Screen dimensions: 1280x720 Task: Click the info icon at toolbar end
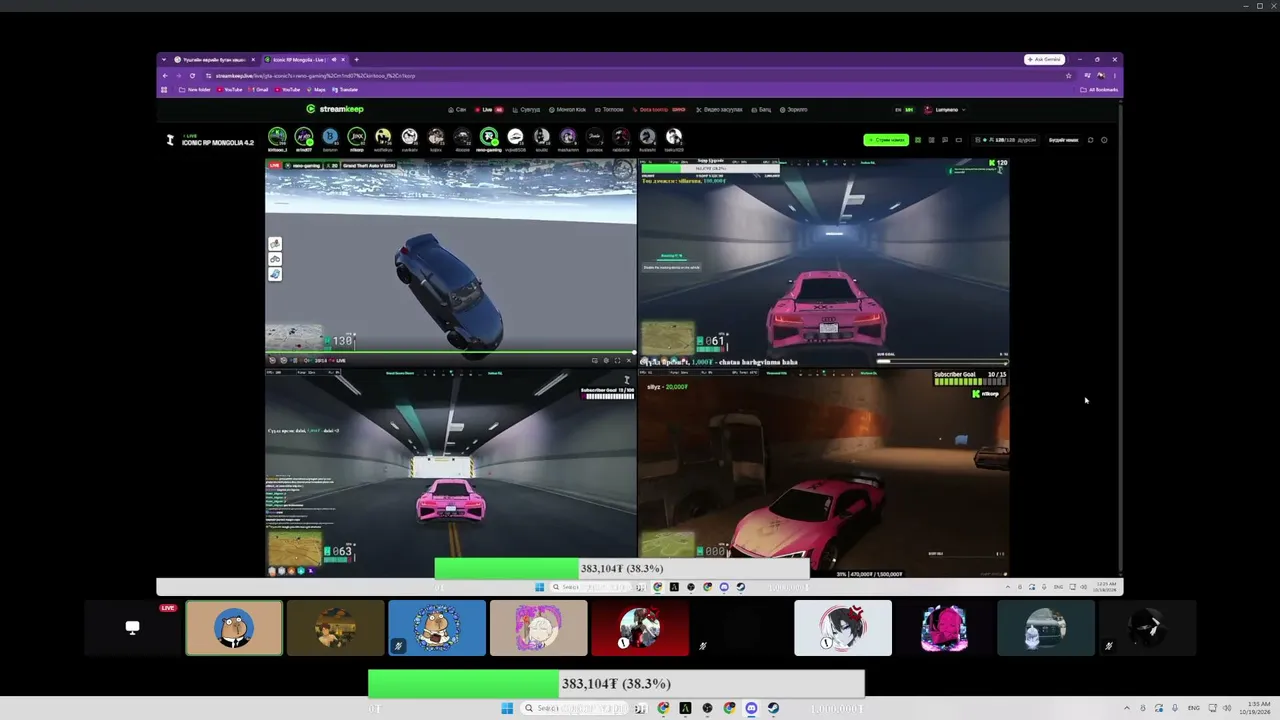click(1104, 140)
